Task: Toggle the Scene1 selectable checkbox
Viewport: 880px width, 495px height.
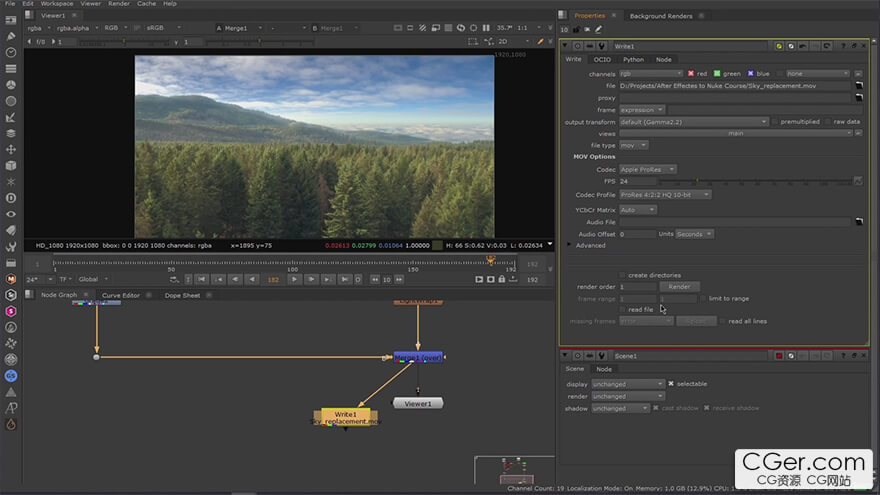Action: point(671,384)
